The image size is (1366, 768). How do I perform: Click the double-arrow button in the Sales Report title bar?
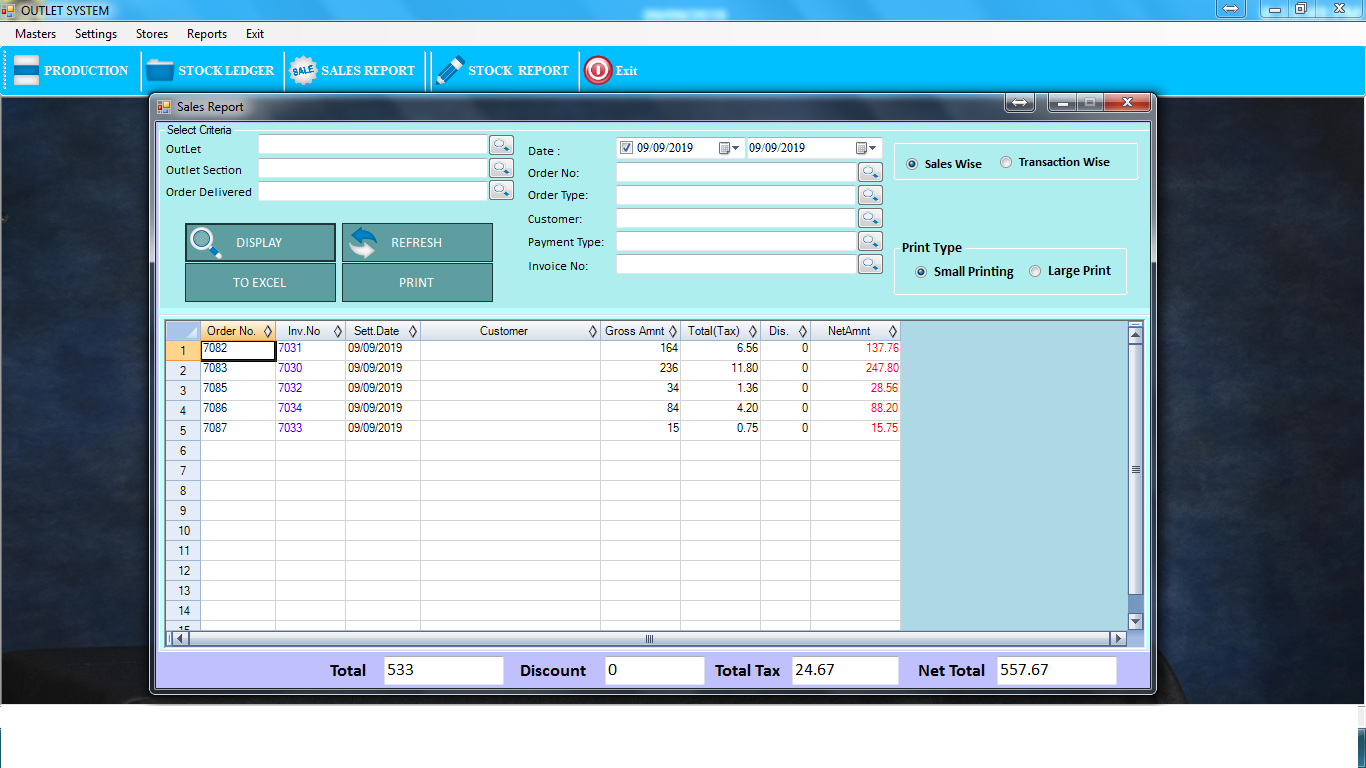point(1020,102)
